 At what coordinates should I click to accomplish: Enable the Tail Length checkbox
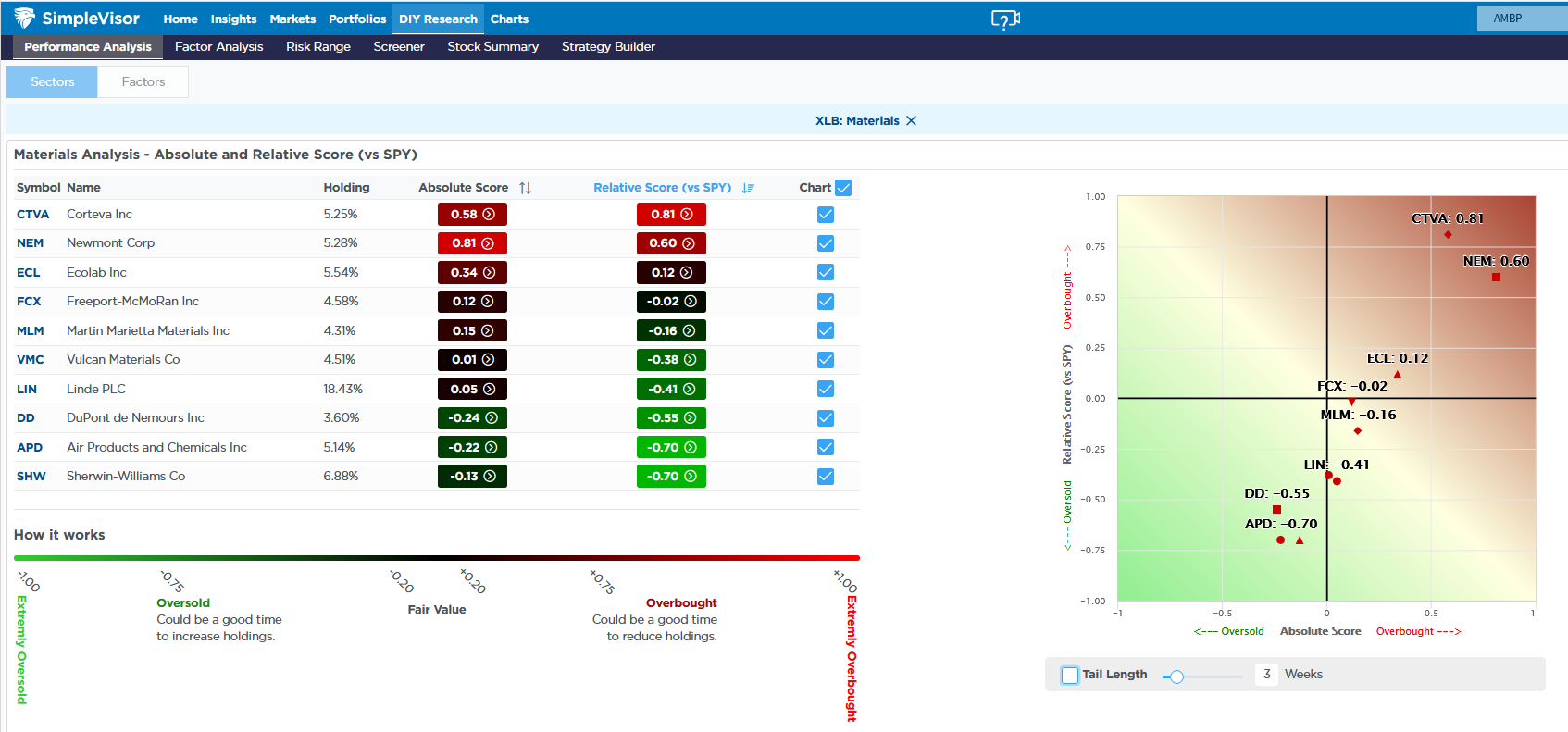[x=1070, y=675]
